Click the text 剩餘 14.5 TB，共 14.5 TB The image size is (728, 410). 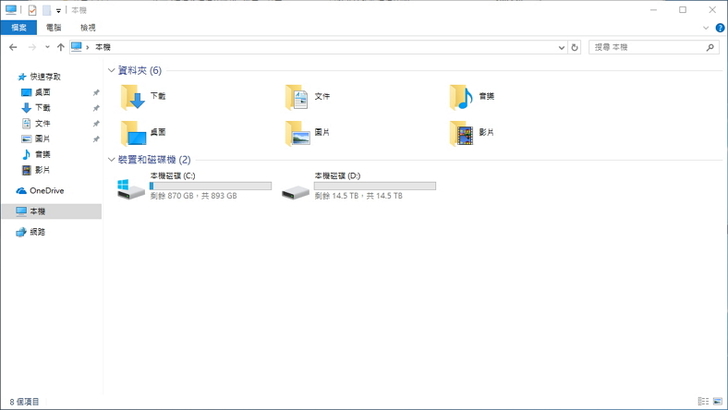358,196
